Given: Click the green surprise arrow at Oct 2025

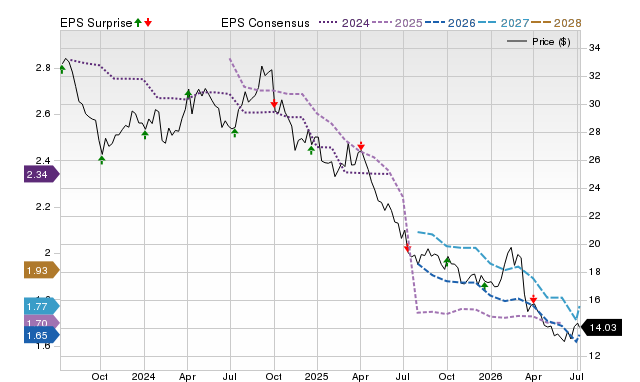Looking at the screenshot, I should 447,262.
